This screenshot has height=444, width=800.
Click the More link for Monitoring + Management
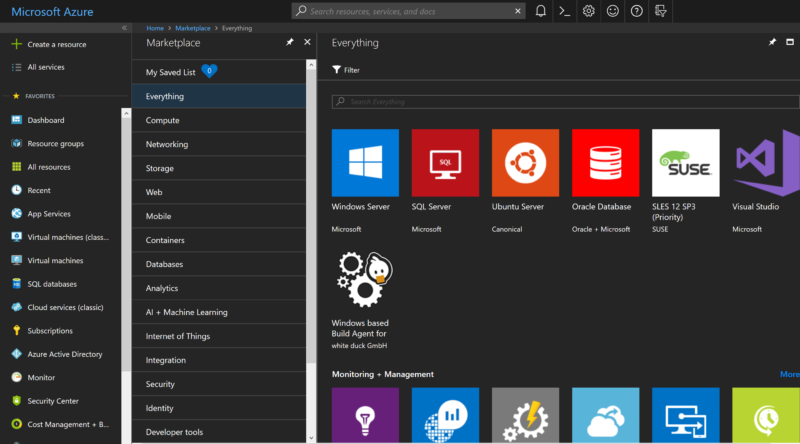pos(789,374)
